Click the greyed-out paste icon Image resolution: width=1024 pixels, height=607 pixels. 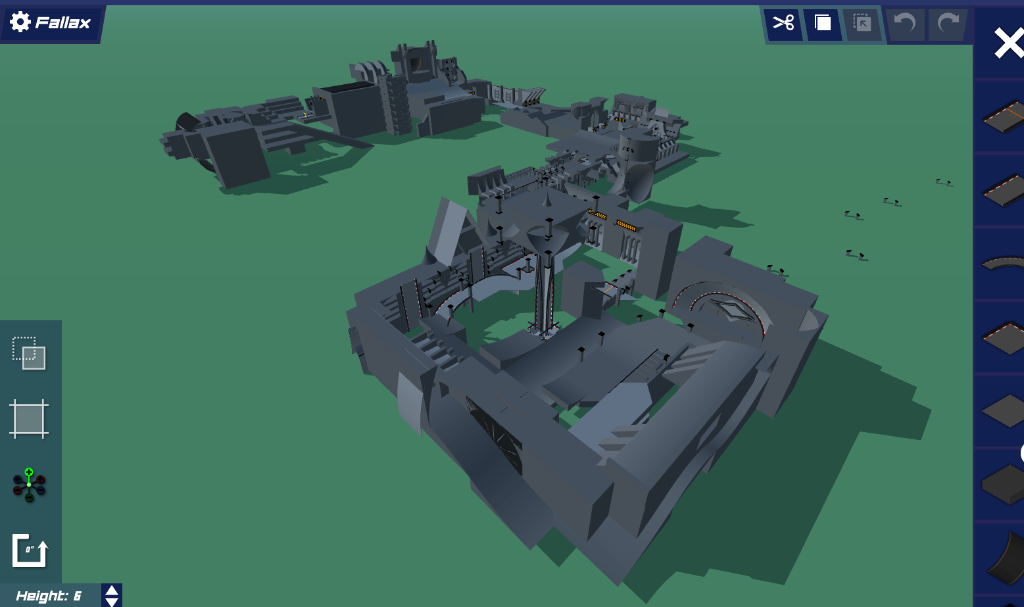(x=862, y=23)
